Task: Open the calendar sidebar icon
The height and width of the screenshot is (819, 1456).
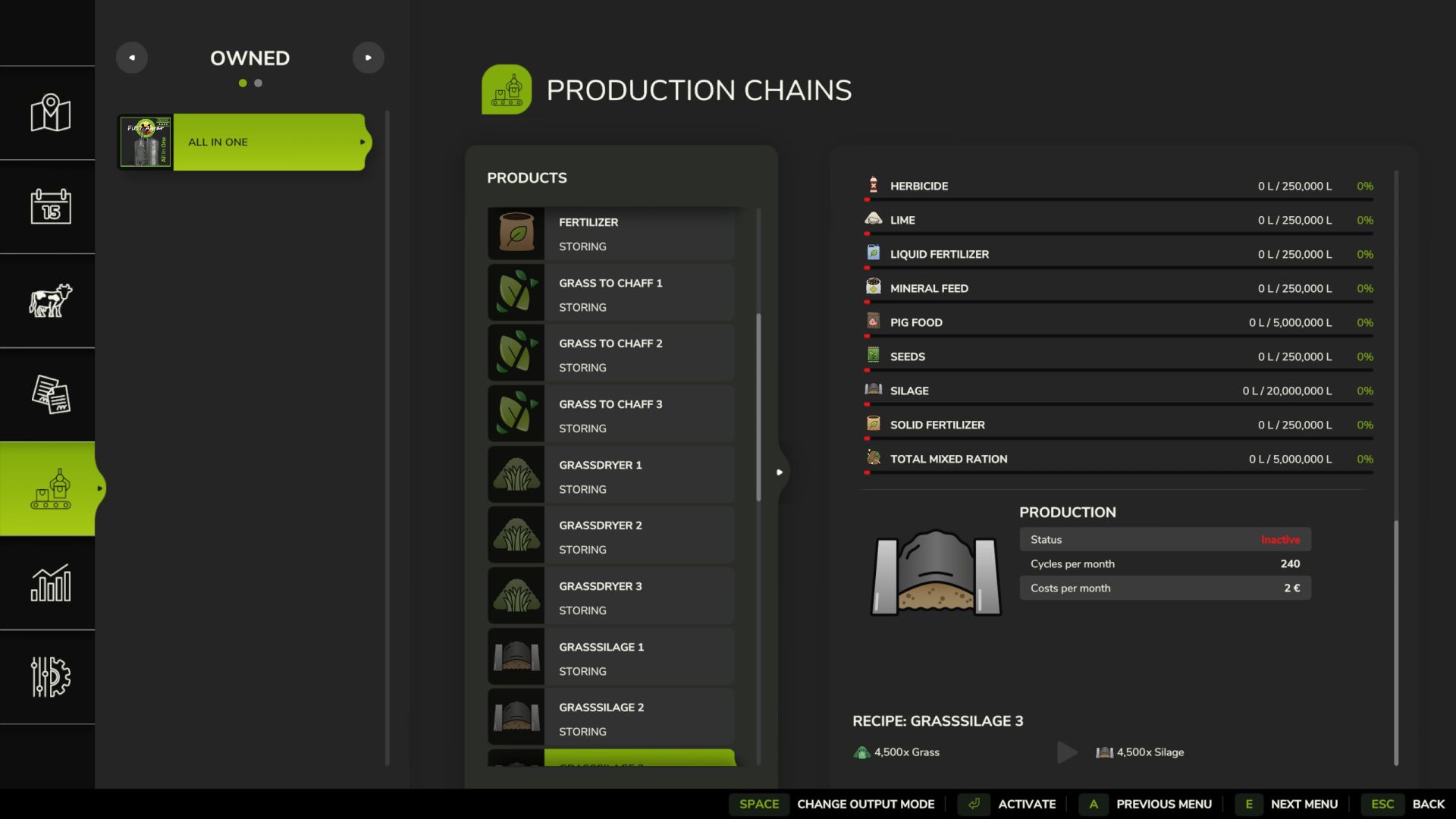Action: 50,206
